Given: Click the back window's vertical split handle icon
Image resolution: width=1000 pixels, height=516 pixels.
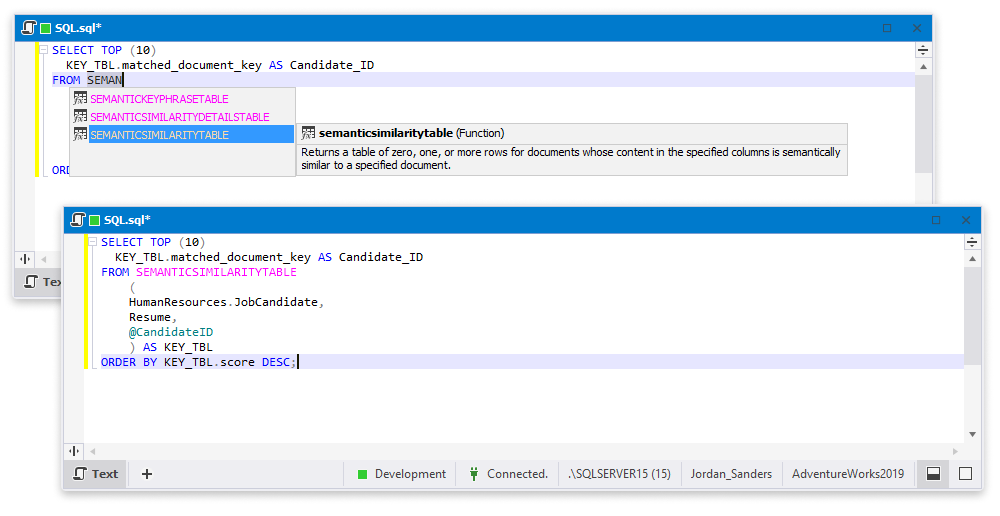Looking at the screenshot, I should pos(25,259).
